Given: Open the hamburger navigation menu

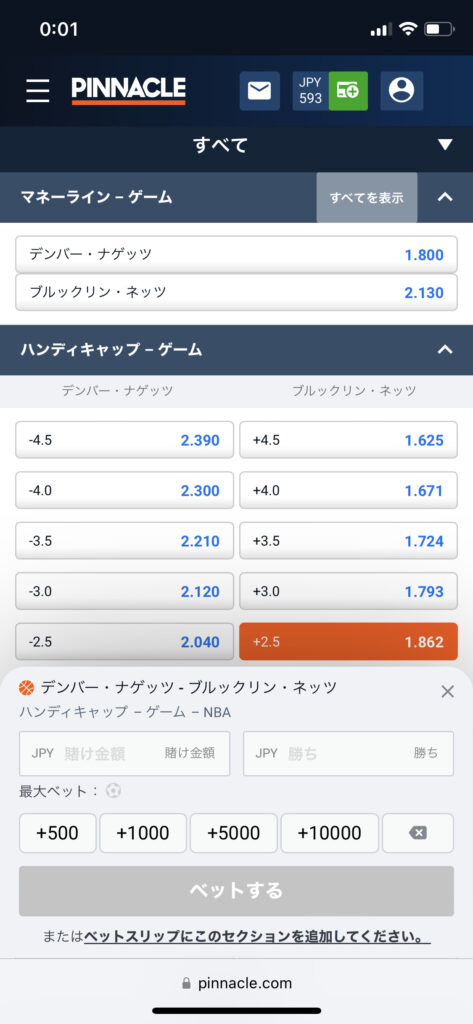Looking at the screenshot, I should point(38,91).
